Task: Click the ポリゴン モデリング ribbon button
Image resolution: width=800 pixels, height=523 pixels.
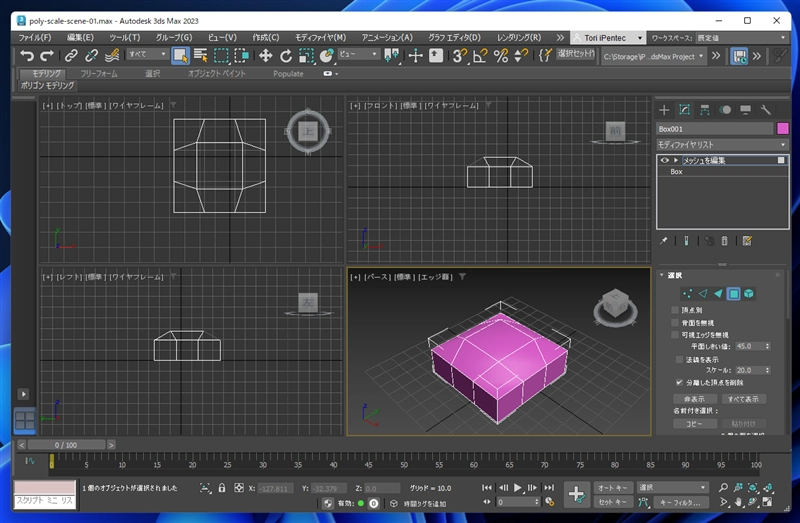Action: [x=47, y=85]
